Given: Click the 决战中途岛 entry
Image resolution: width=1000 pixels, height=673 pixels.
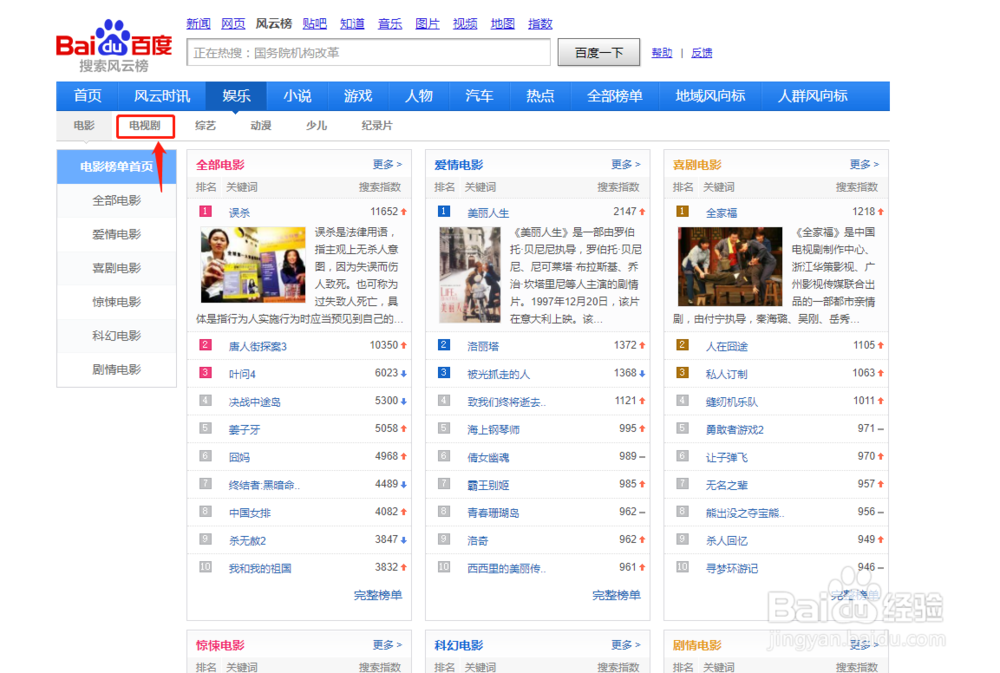Looking at the screenshot, I should pyautogui.click(x=254, y=402).
